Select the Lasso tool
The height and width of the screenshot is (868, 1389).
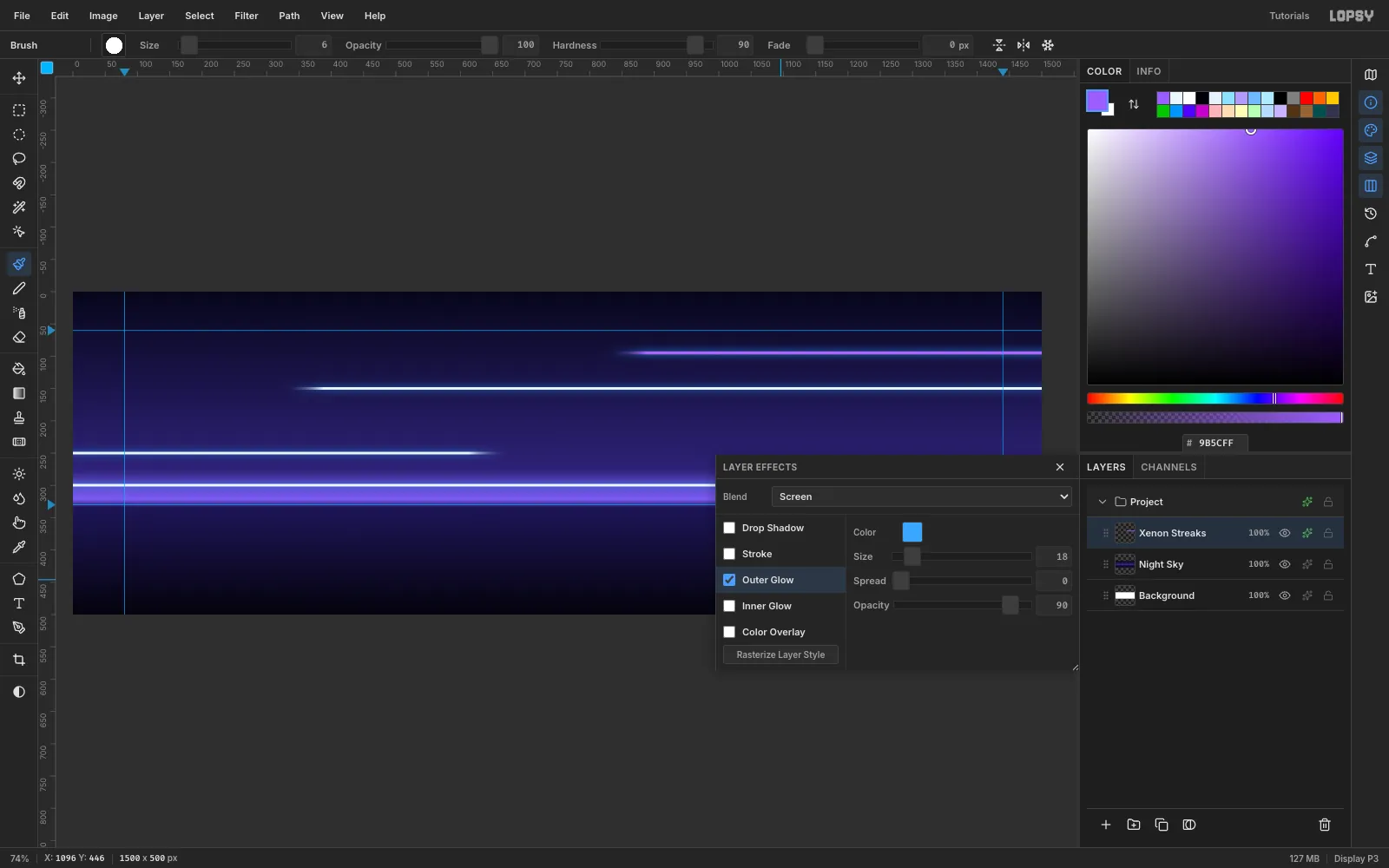tap(19, 159)
